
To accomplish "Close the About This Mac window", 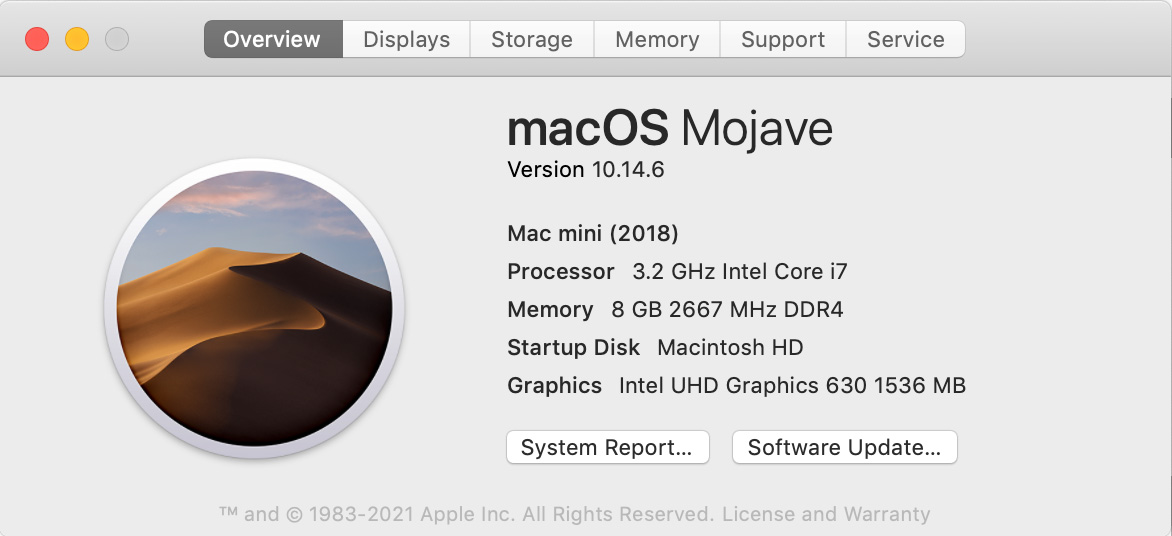I will click(x=37, y=39).
